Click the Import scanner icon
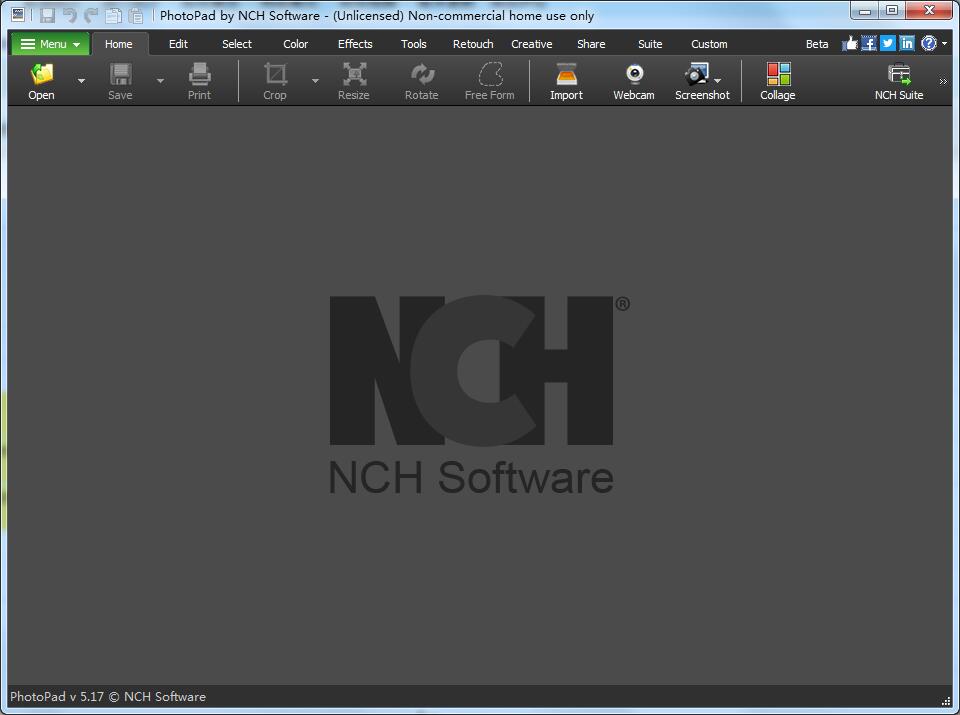This screenshot has height=715, width=960. pyautogui.click(x=566, y=81)
